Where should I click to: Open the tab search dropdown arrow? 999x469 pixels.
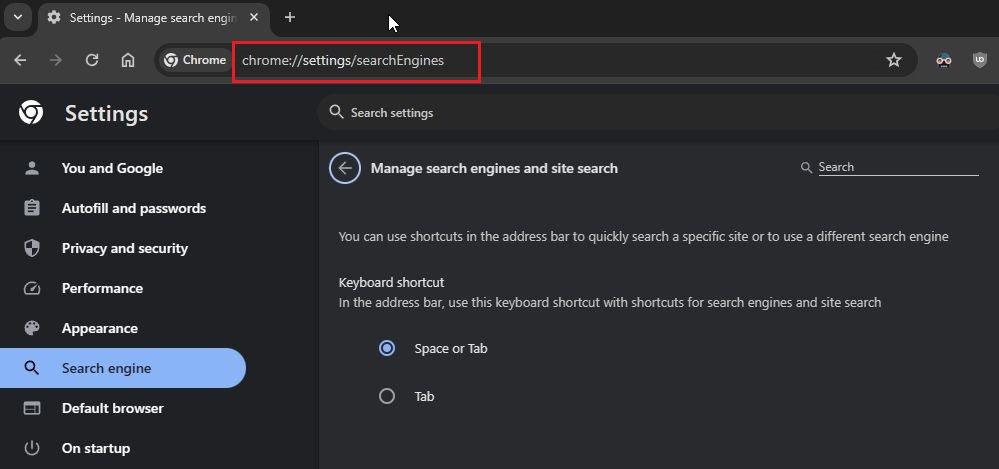point(18,17)
